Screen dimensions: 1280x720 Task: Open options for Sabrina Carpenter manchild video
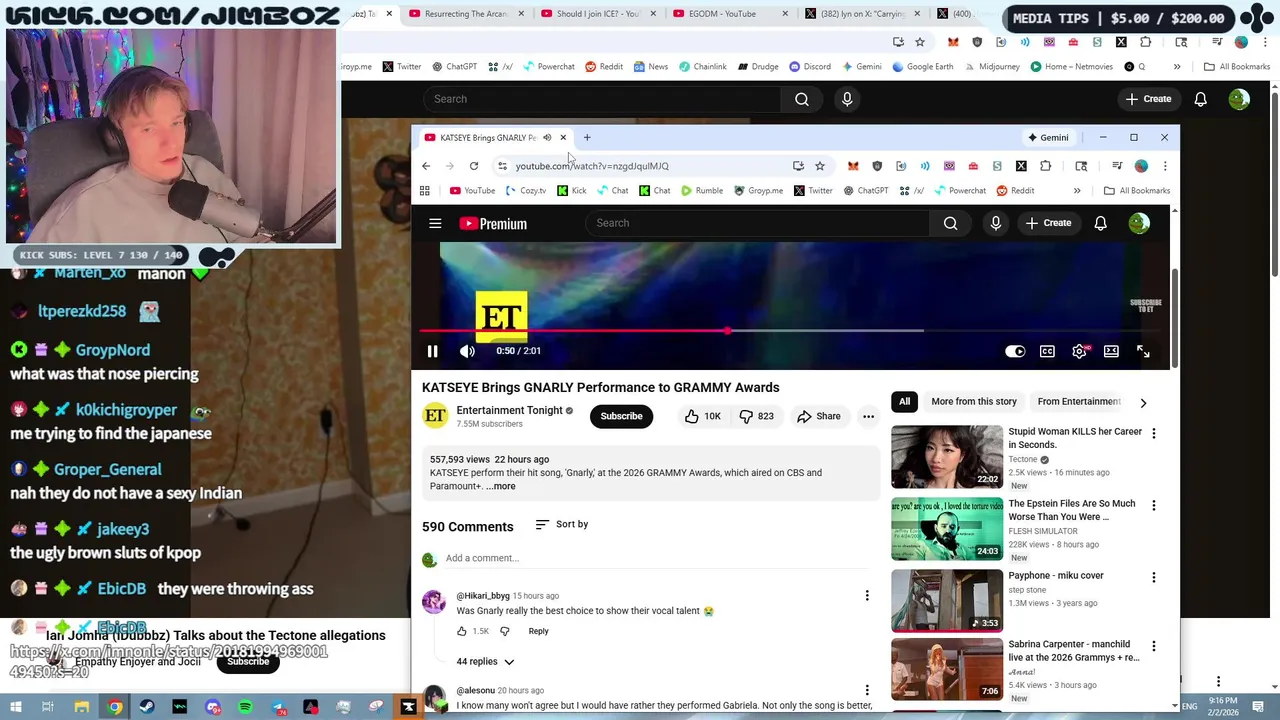click(1153, 648)
